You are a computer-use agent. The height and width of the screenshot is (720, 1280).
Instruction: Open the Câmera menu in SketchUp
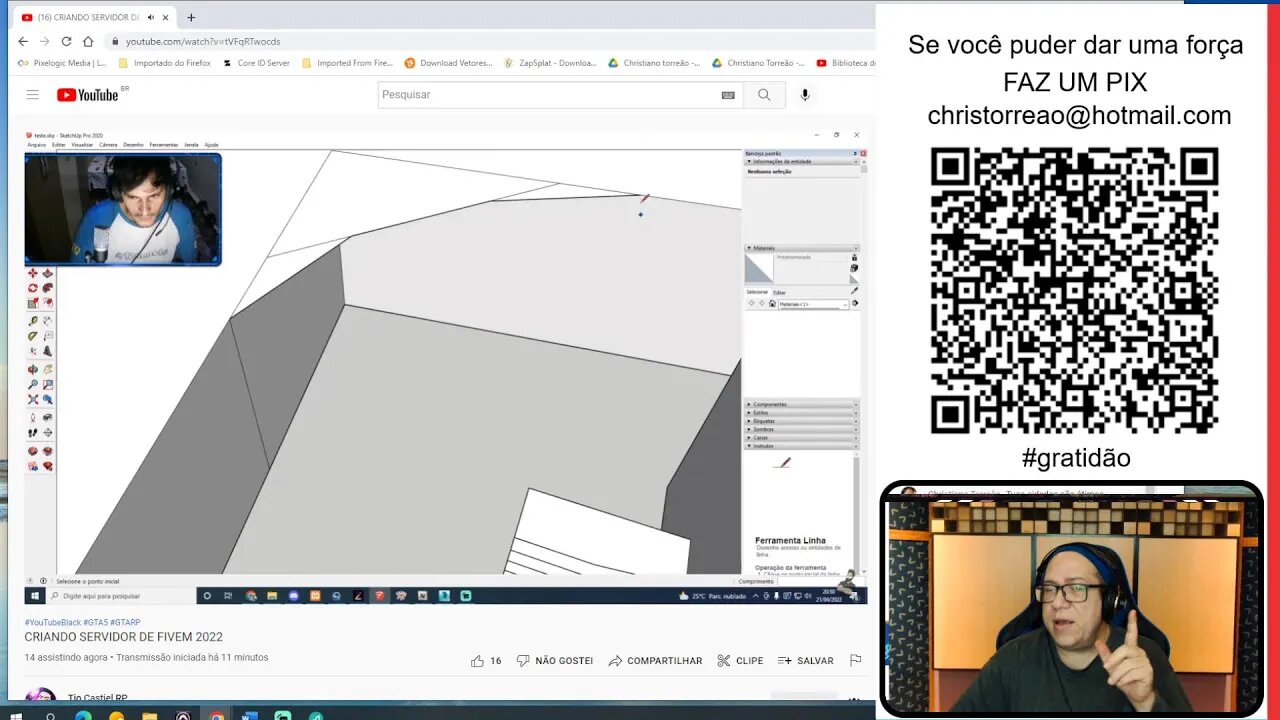point(108,145)
